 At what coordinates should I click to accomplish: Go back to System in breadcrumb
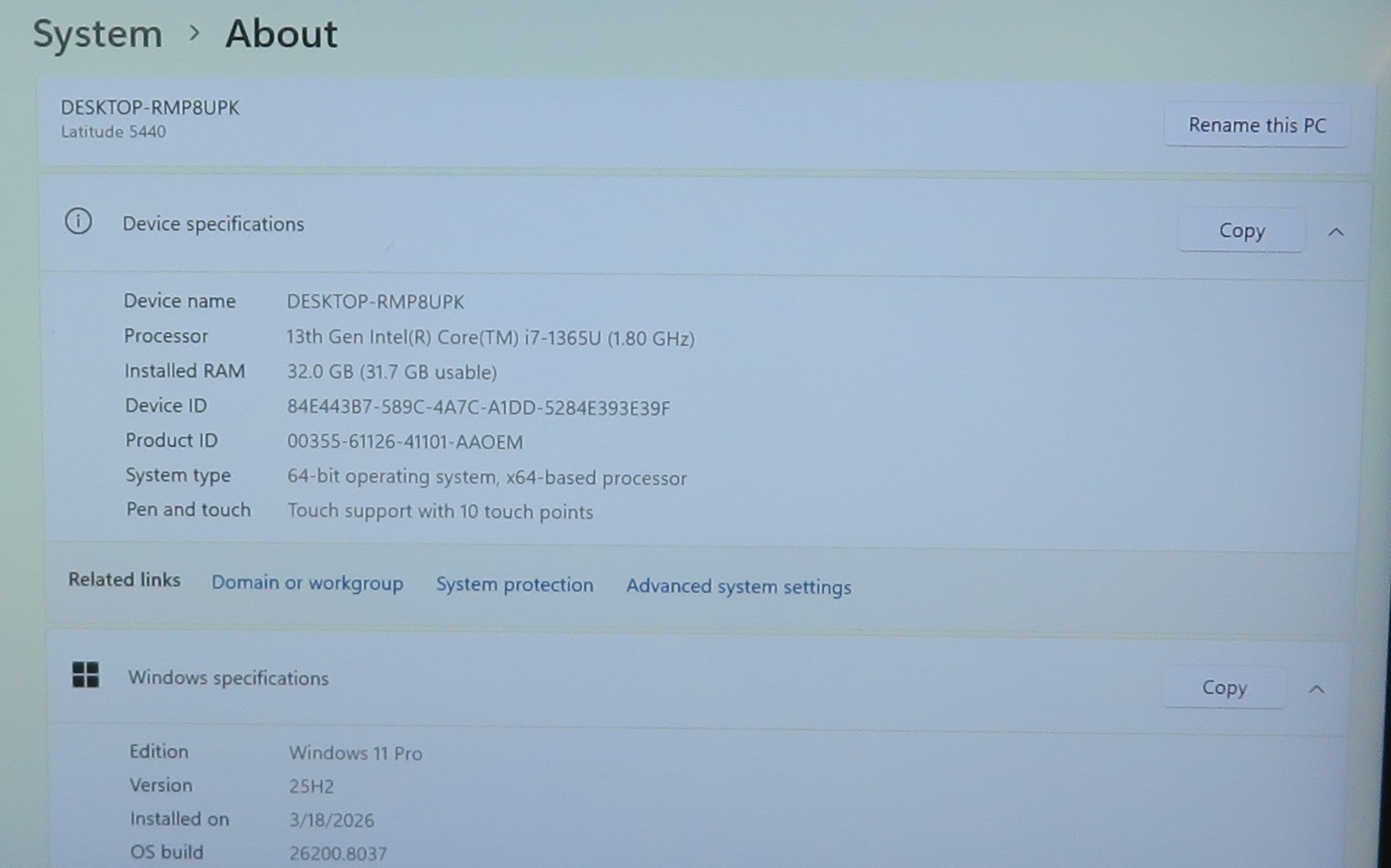tap(97, 34)
